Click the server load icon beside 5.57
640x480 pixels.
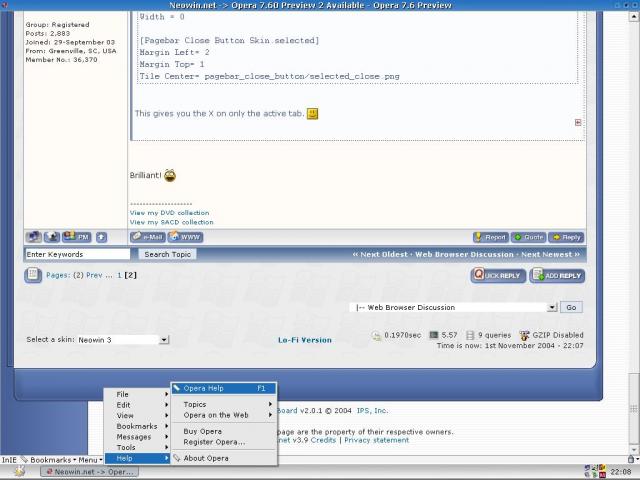pyautogui.click(x=433, y=335)
